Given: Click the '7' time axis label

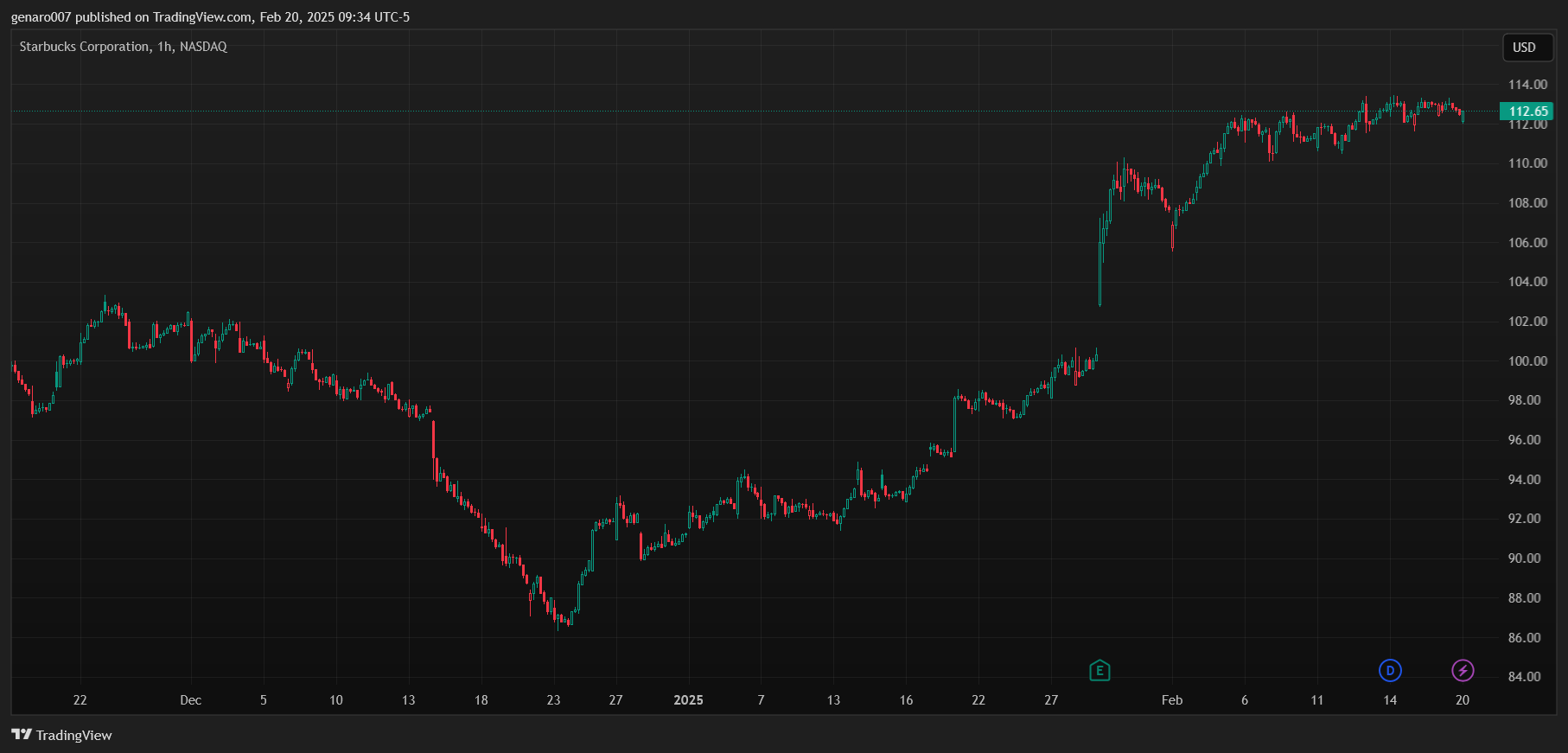Looking at the screenshot, I should tap(761, 699).
